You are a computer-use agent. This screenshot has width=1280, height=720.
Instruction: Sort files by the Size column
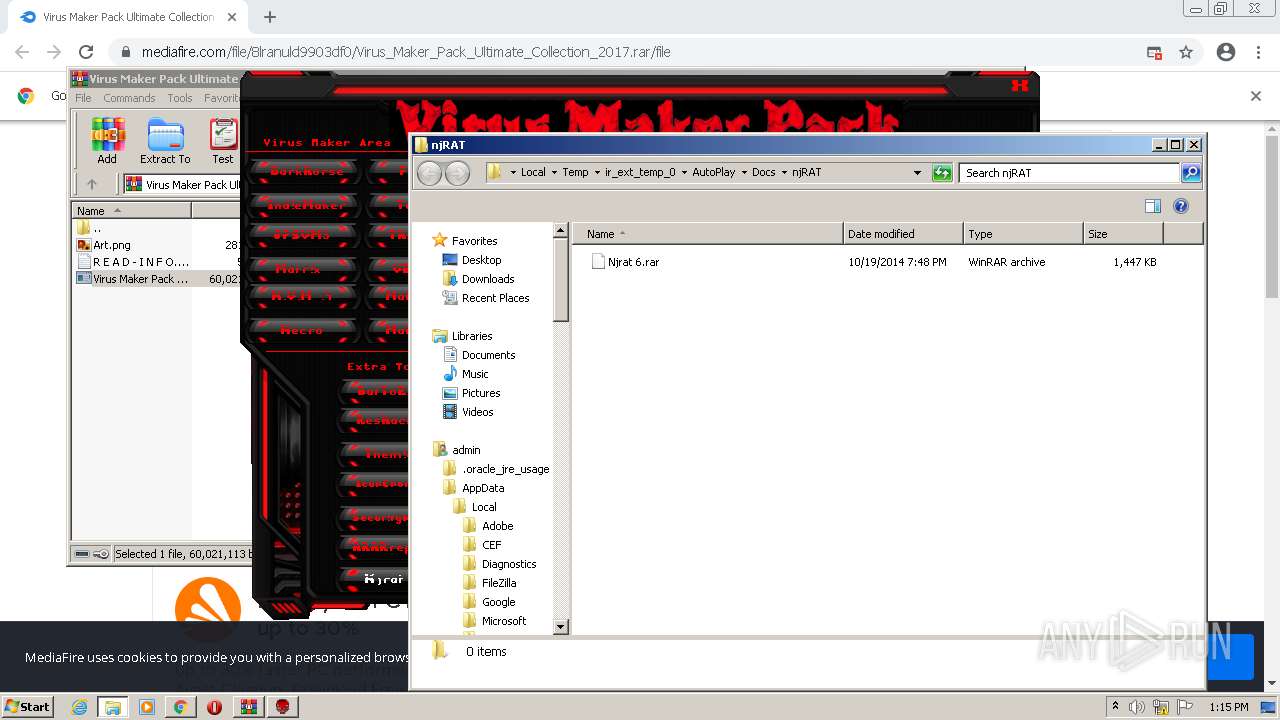click(x=1123, y=234)
